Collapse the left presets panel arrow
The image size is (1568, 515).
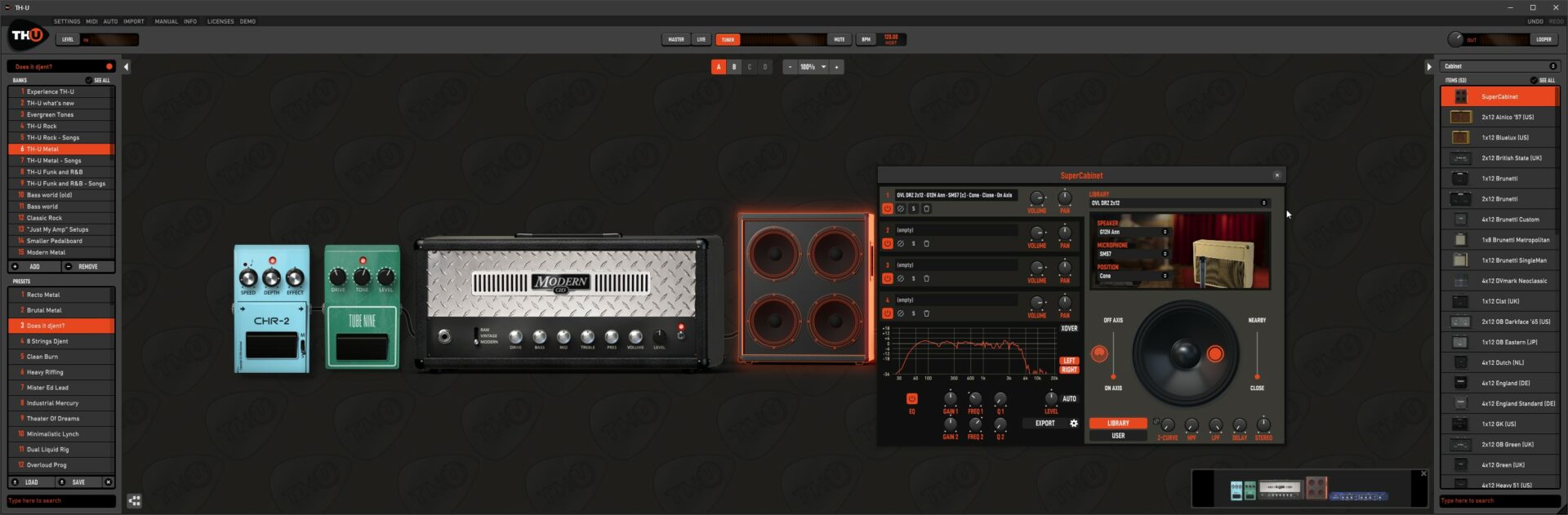(126, 67)
